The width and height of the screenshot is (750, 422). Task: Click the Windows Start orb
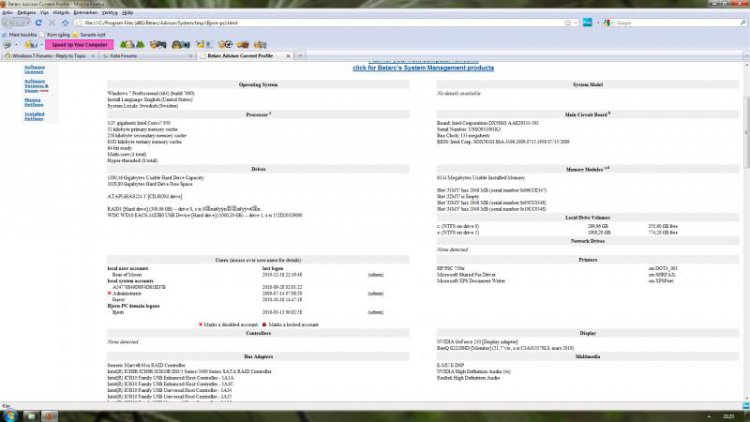pyautogui.click(x=10, y=415)
